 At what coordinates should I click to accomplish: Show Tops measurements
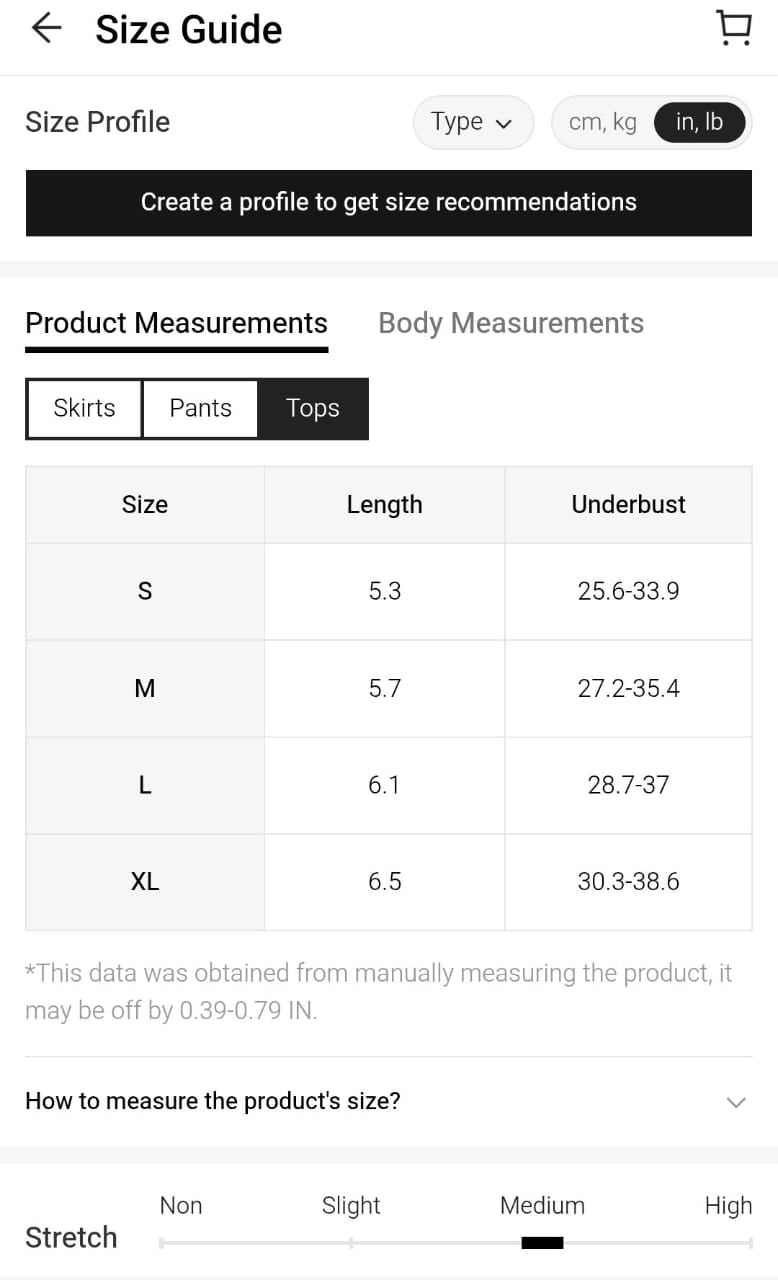(x=313, y=408)
